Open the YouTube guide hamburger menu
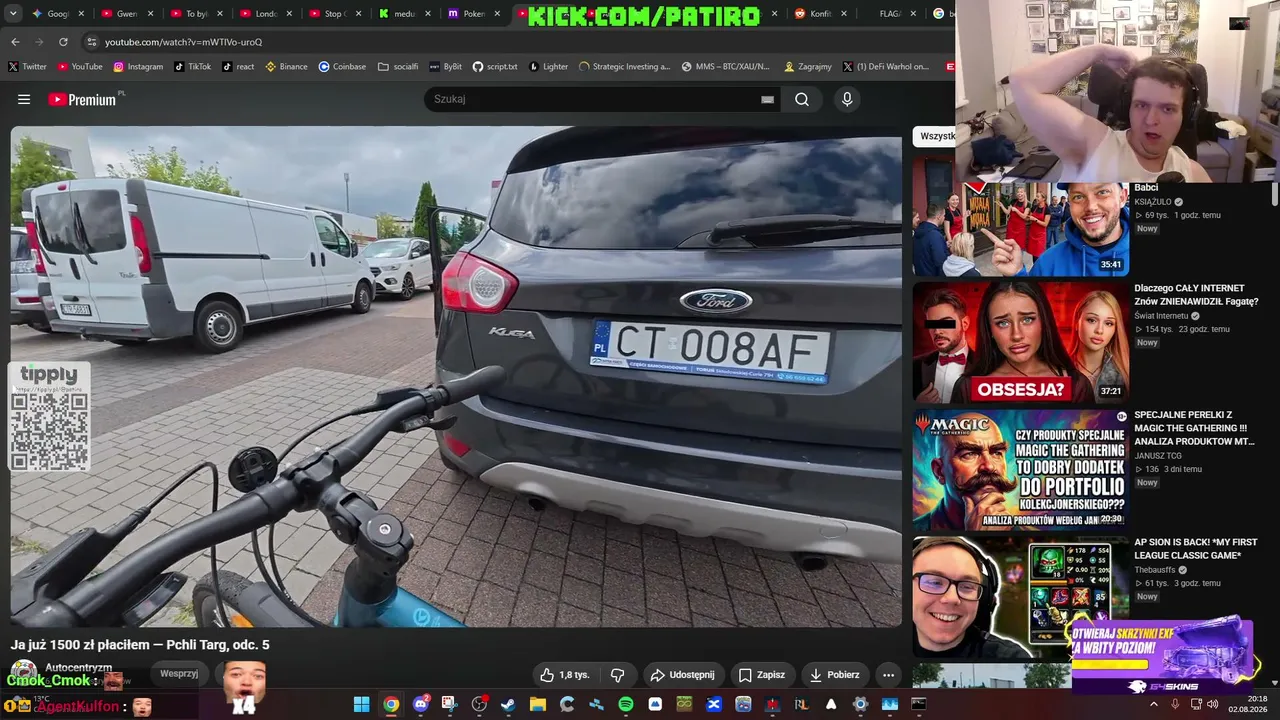The height and width of the screenshot is (720, 1280). [24, 99]
